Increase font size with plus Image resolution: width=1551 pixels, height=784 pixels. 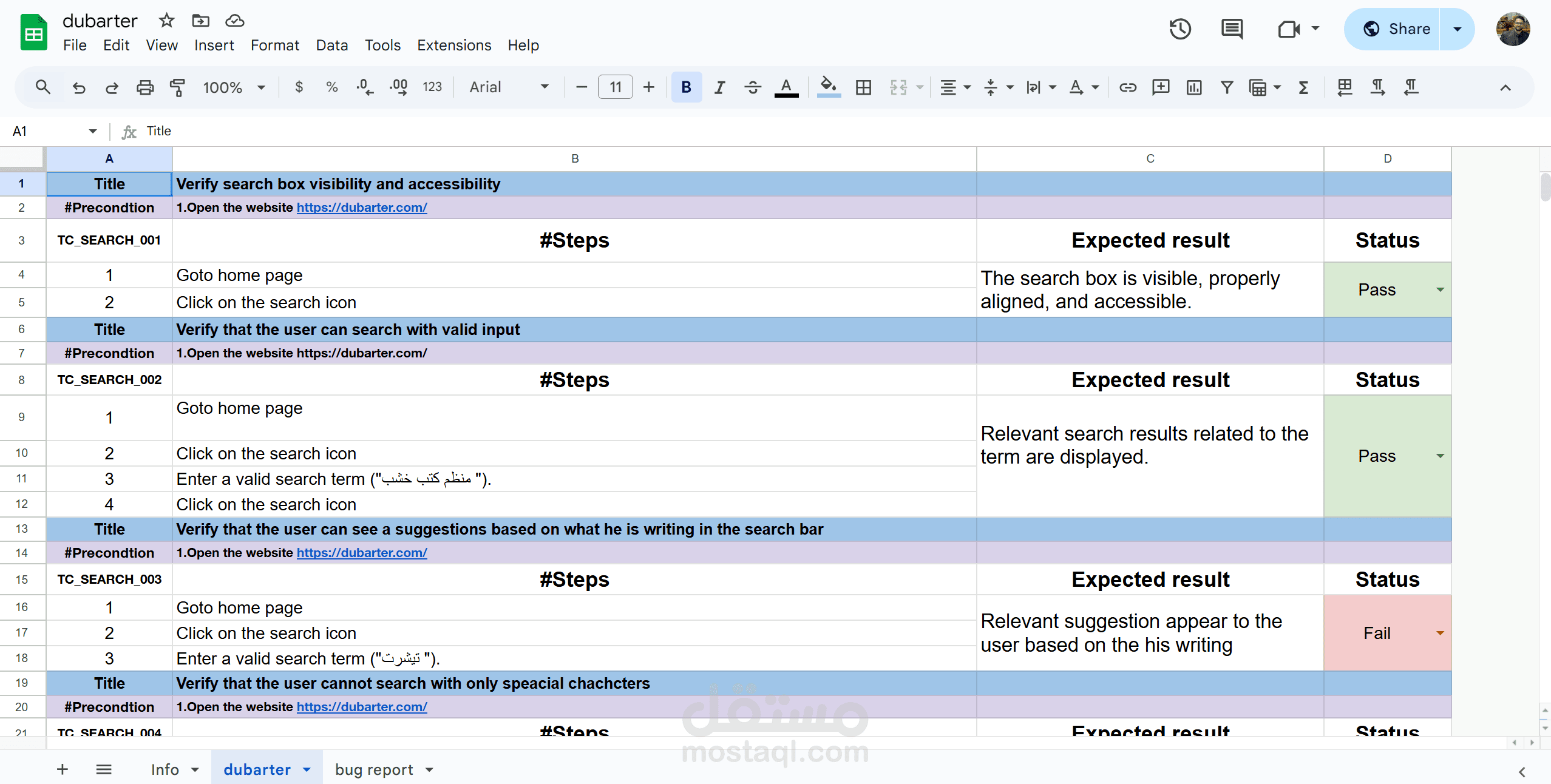coord(649,87)
